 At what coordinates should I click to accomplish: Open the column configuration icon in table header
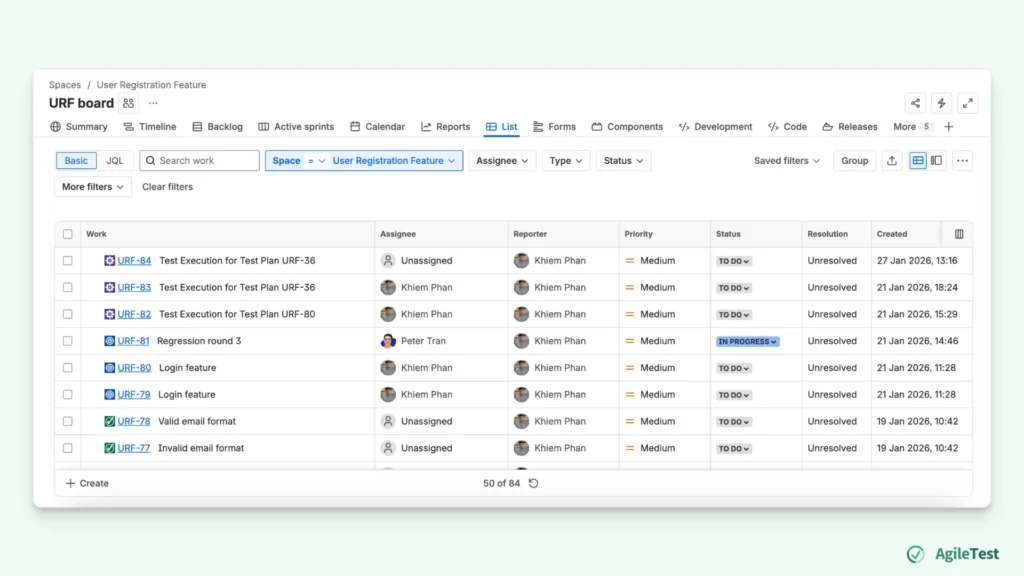tap(959, 234)
